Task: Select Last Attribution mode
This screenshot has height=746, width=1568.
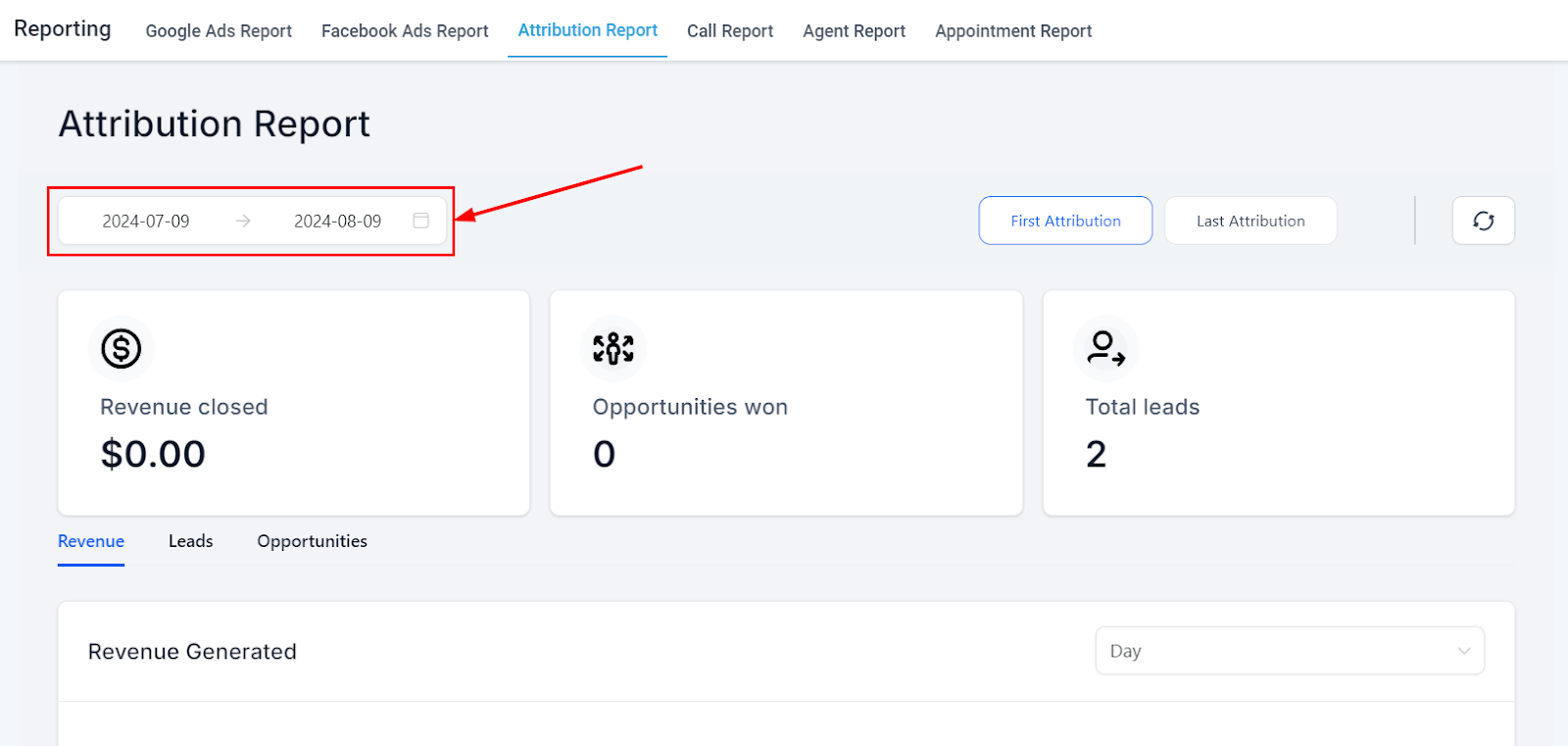Action: point(1250,221)
